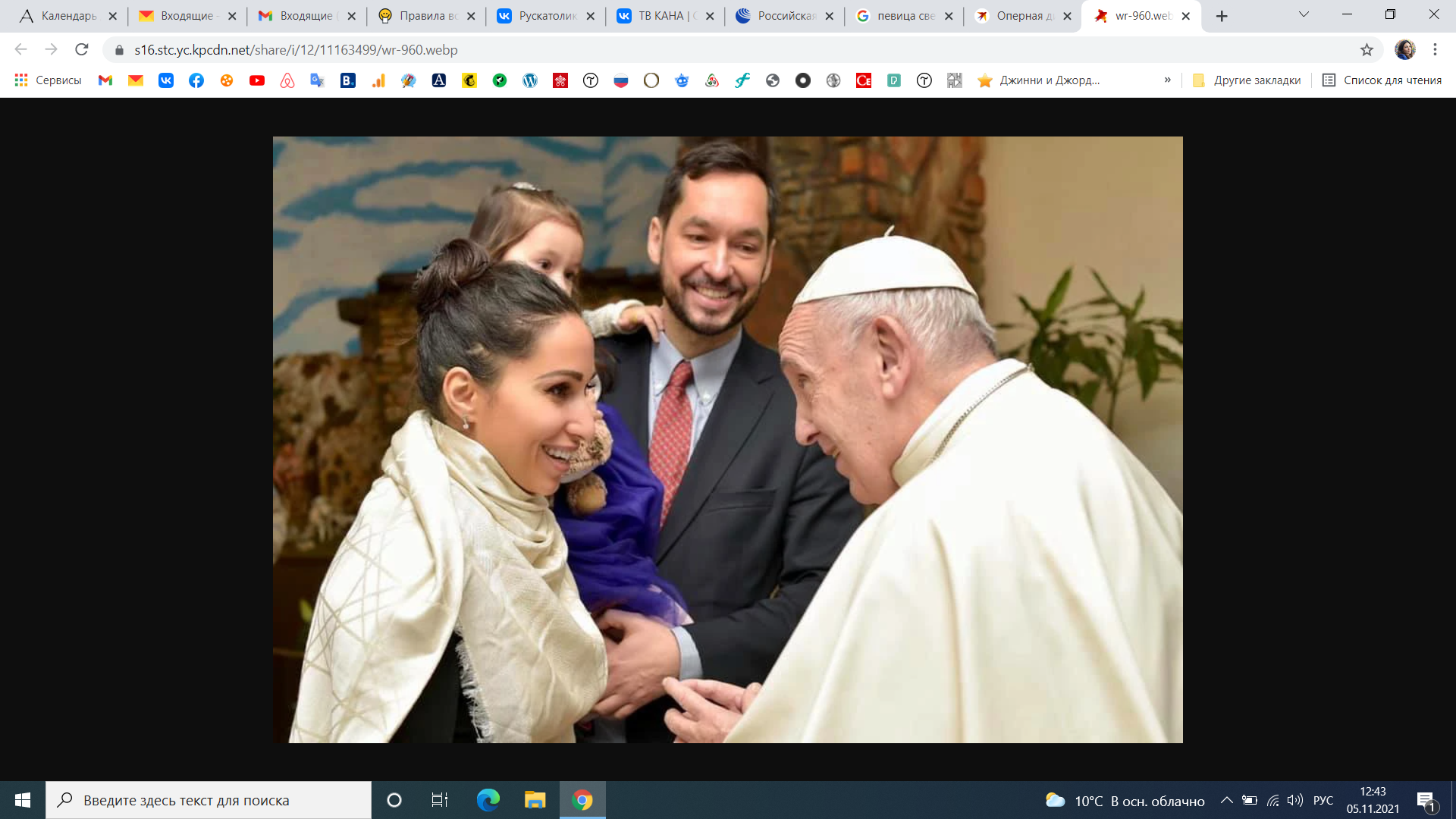Image resolution: width=1456 pixels, height=819 pixels.
Task: Open the Airbnb bookmark icon
Action: [x=287, y=80]
